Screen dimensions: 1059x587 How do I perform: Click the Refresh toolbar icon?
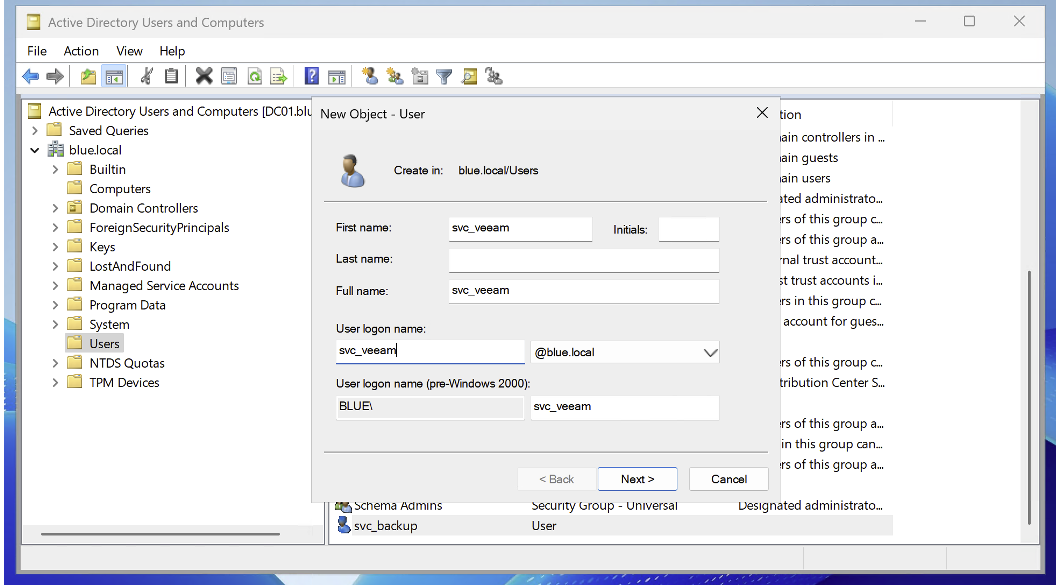[254, 76]
